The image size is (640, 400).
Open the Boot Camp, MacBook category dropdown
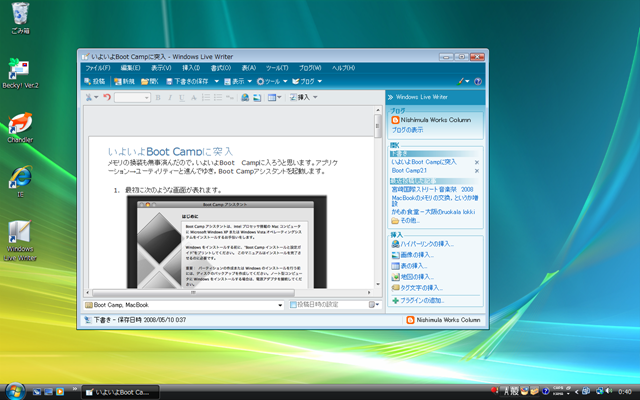pyautogui.click(x=280, y=305)
